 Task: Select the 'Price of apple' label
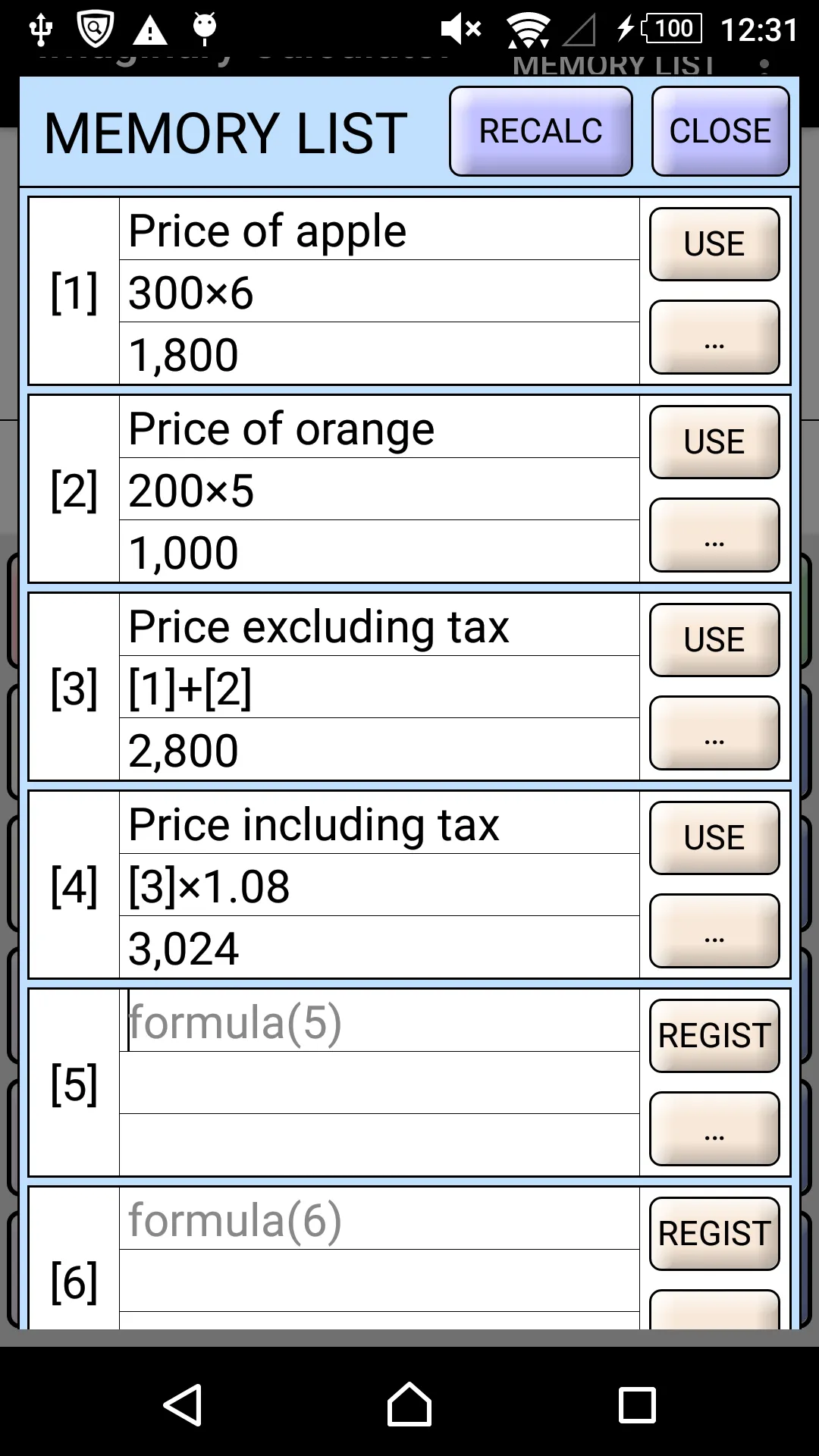coord(267,231)
